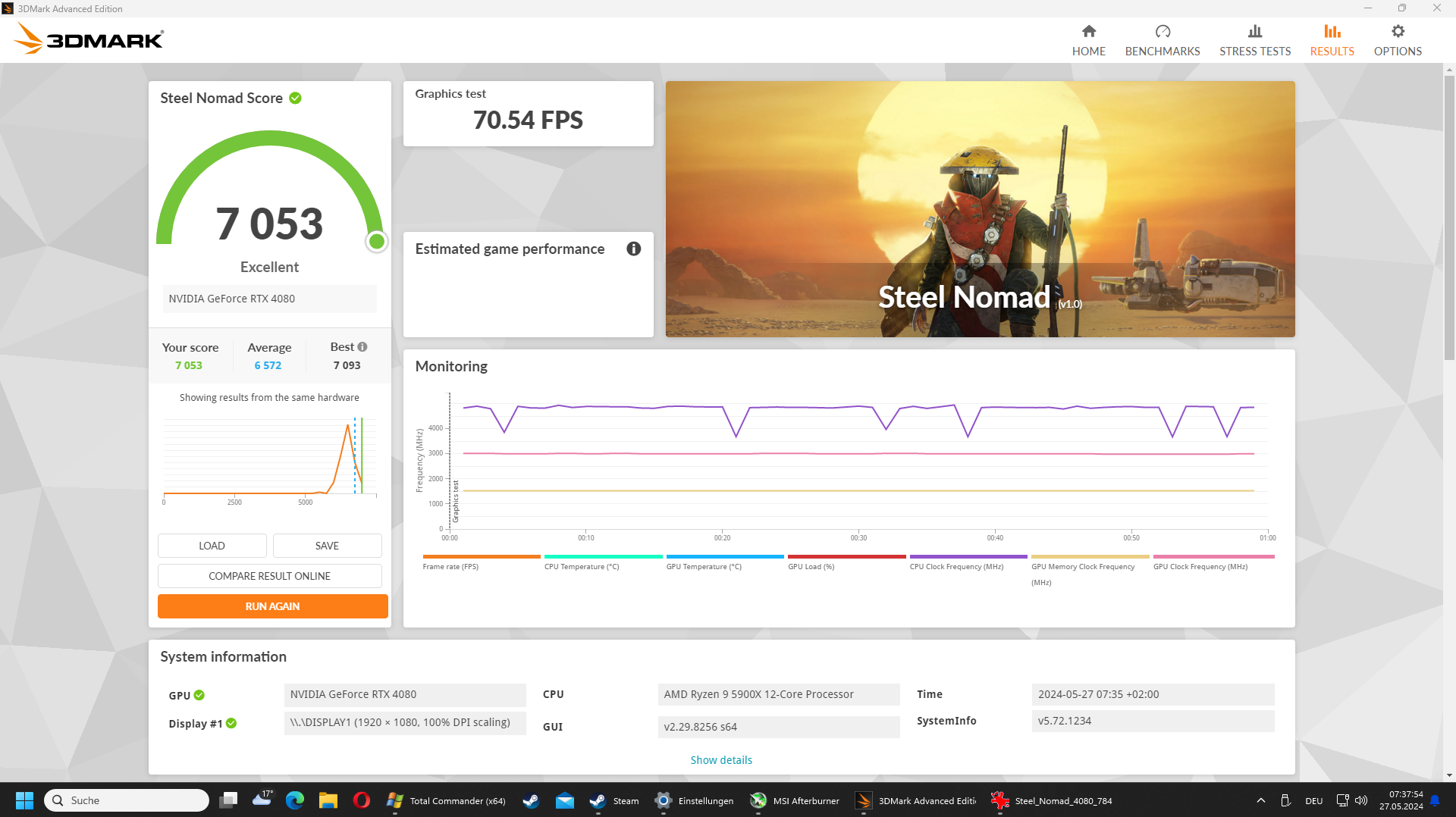1456x817 pixels.
Task: Click the scrollbar down arrow
Action: coord(1449,775)
